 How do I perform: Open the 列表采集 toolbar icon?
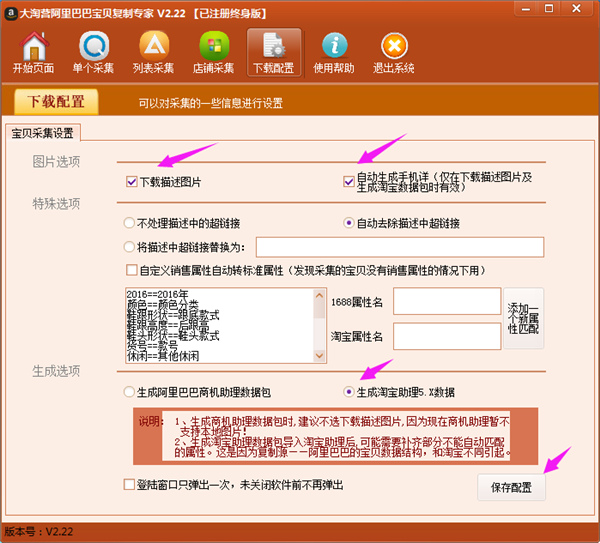click(x=153, y=52)
